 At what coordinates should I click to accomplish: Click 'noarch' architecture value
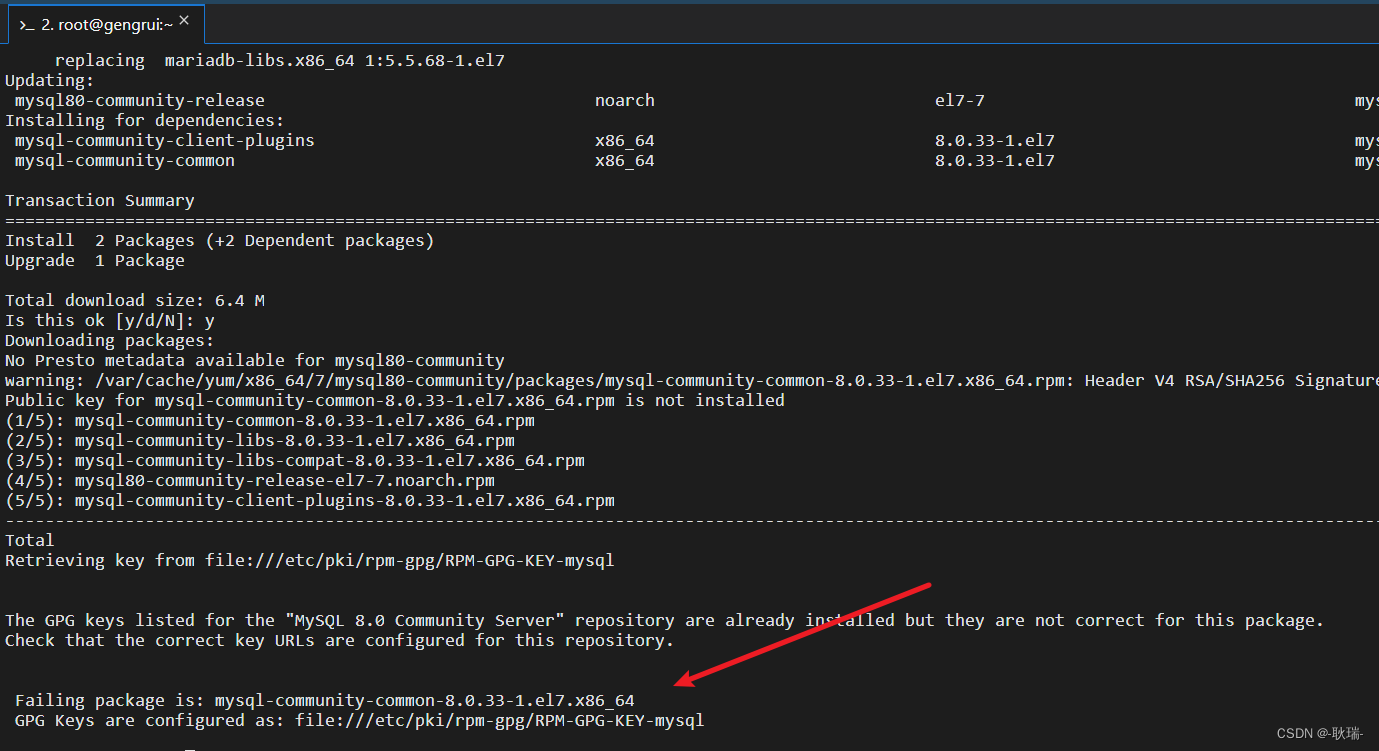(x=625, y=101)
